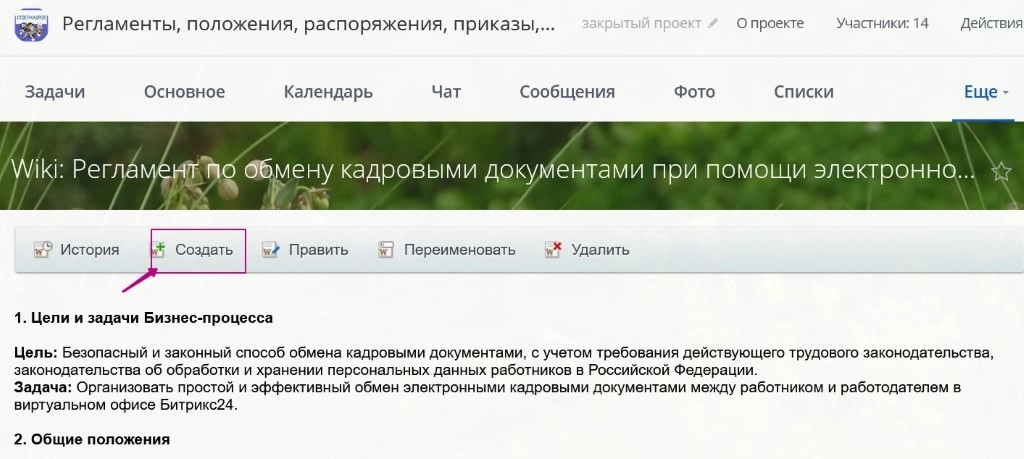Screen dimensions: 1024x459
Task: Click the Править pencil page icon
Action: pos(271,249)
